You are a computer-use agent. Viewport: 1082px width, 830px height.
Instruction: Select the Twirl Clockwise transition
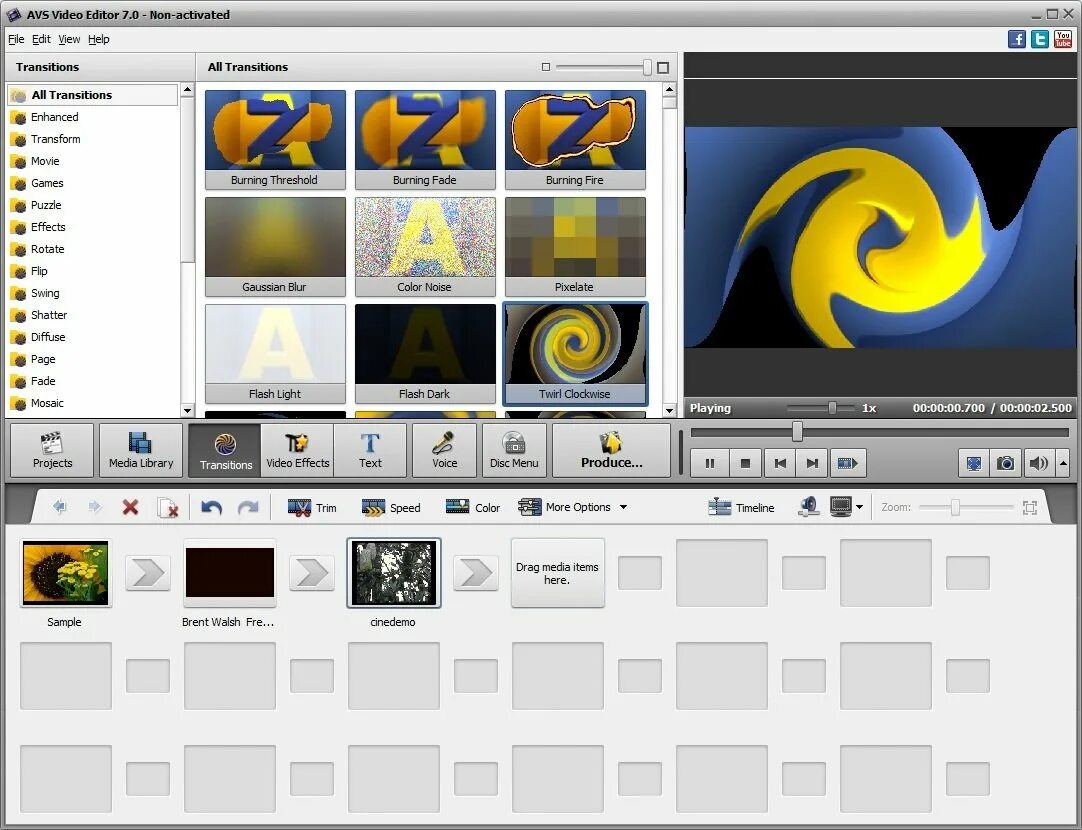[575, 353]
